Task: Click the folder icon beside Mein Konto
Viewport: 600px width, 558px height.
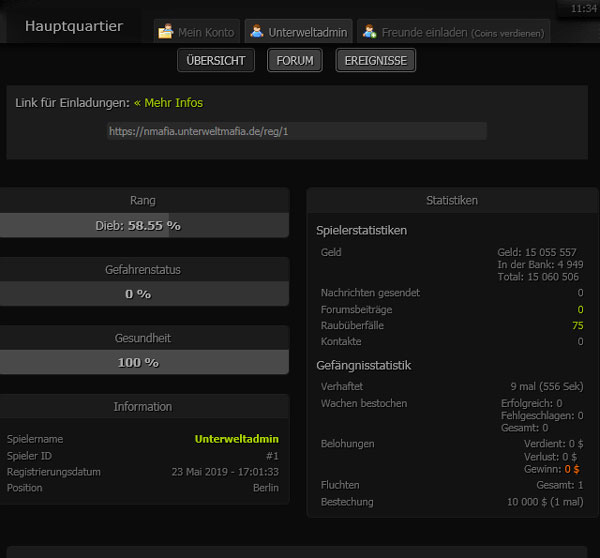Action: tap(166, 32)
